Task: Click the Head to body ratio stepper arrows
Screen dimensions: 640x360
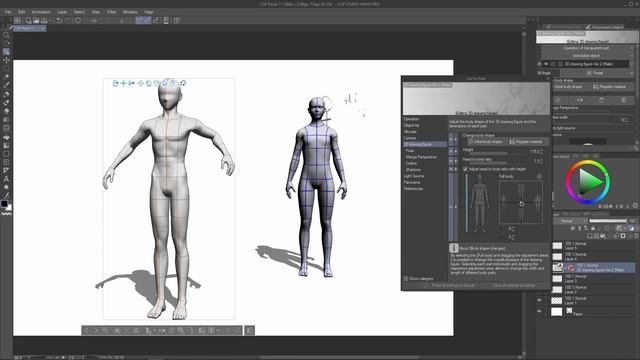Action: click(x=541, y=161)
